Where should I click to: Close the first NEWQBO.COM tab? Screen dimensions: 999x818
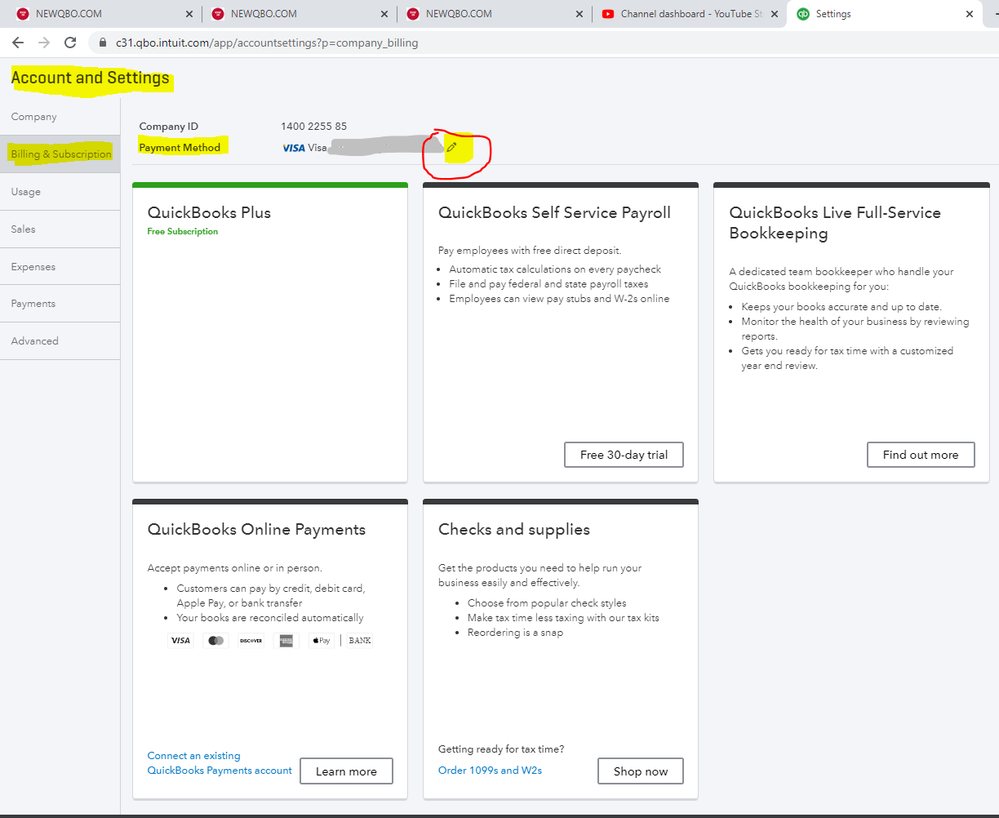(189, 14)
